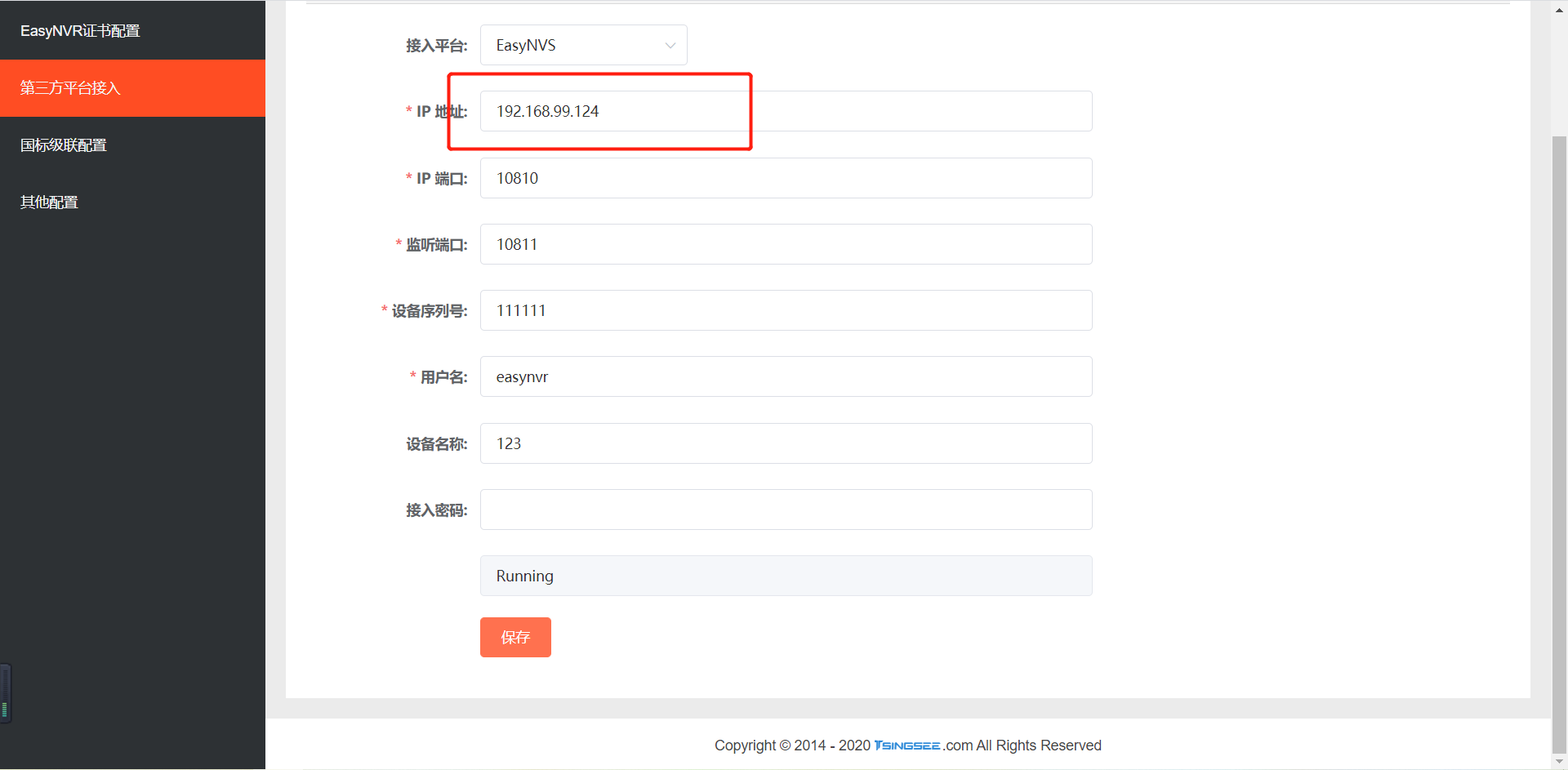This screenshot has width=1568, height=770.
Task: Click the Copyright © 2014 - 2020 text
Action: point(792,746)
